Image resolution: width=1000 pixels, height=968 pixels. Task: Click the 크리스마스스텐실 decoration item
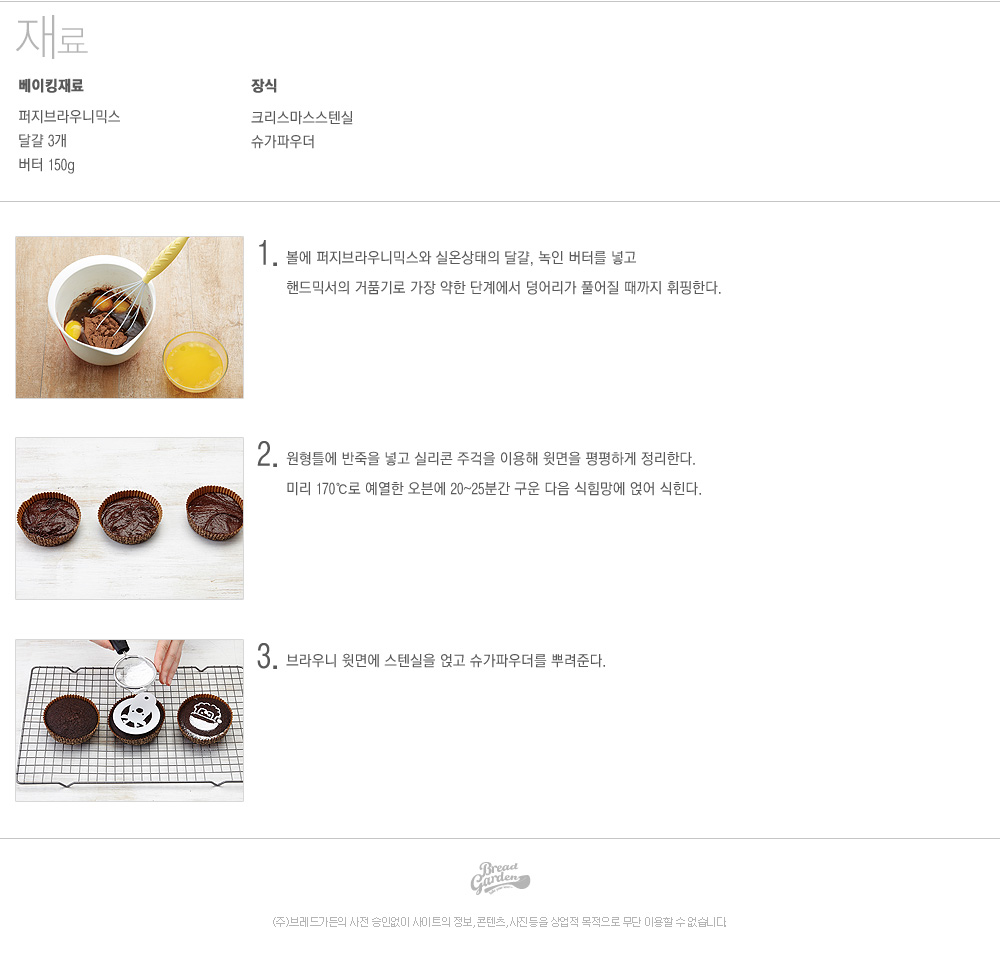click(x=302, y=117)
